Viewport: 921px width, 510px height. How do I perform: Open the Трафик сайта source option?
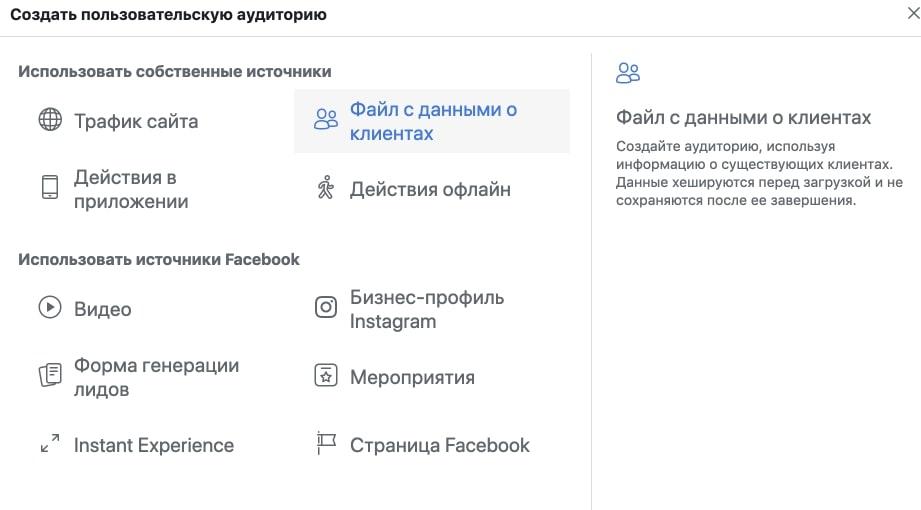[136, 122]
